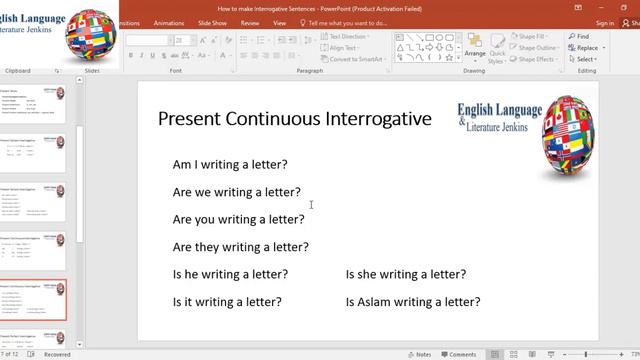Align text left in Paragraph group
This screenshot has height=360, width=640.
[x=244, y=56]
